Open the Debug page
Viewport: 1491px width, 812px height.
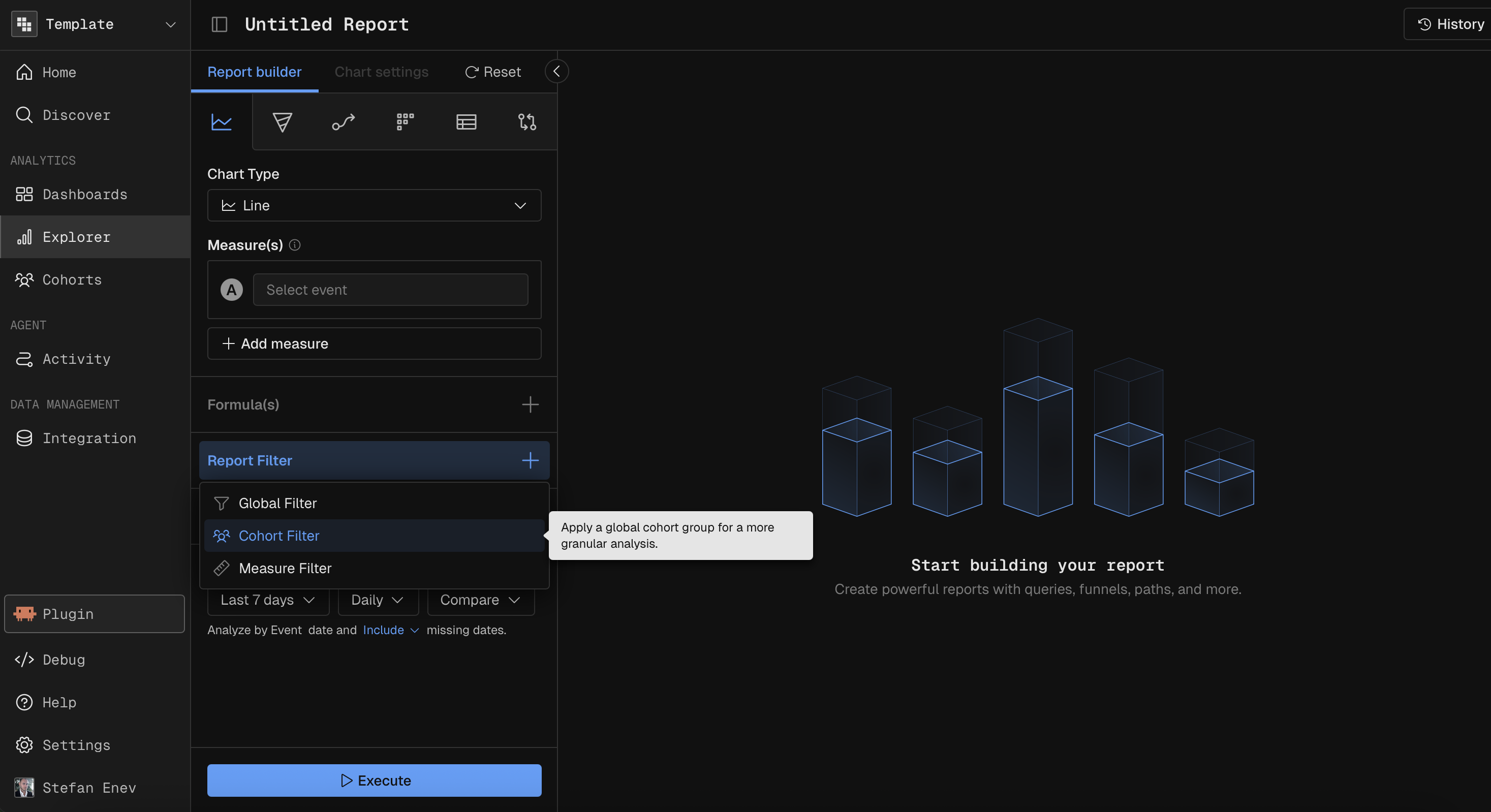coord(95,660)
